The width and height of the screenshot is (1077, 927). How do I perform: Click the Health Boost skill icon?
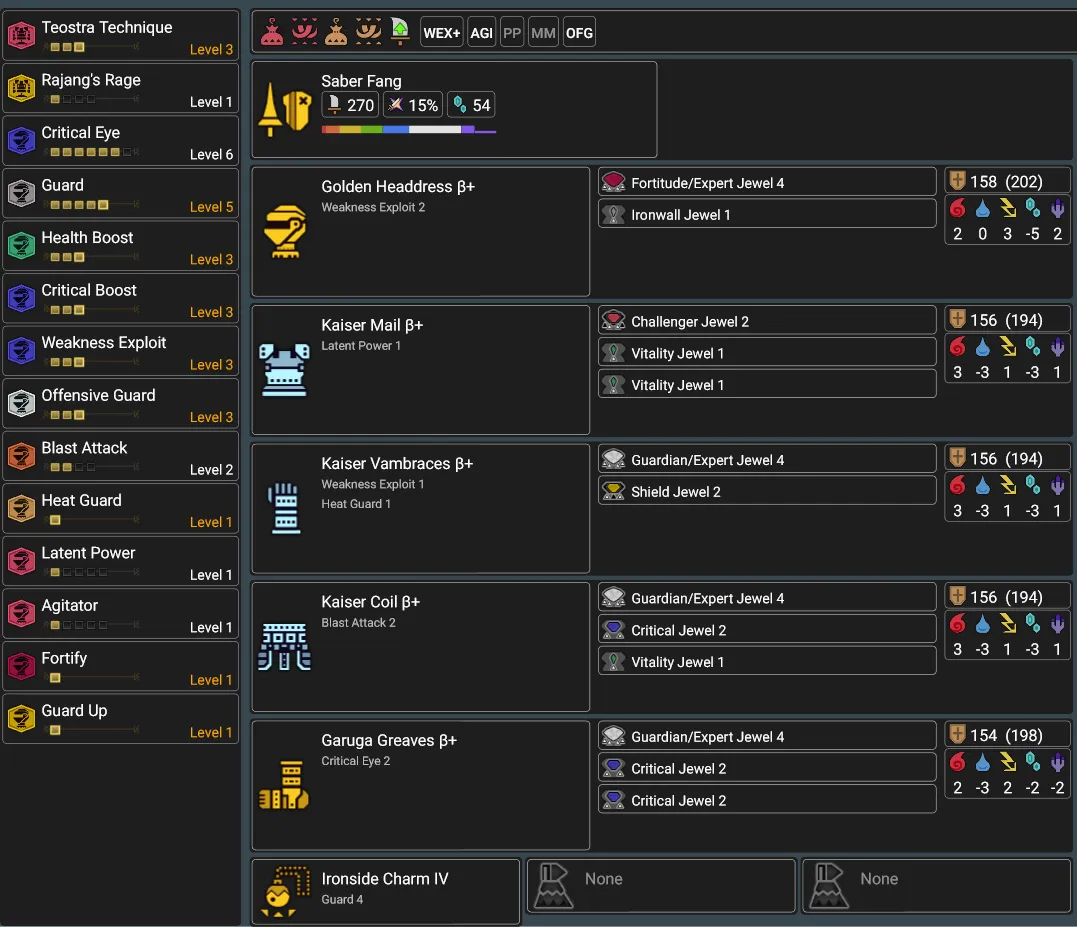point(21,245)
